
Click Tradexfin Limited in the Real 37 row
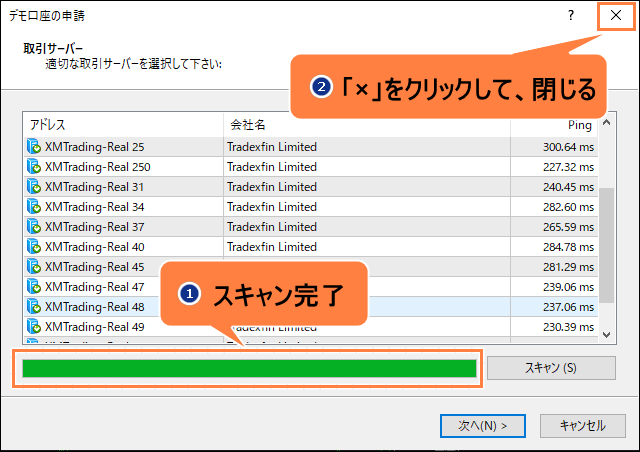click(x=272, y=227)
